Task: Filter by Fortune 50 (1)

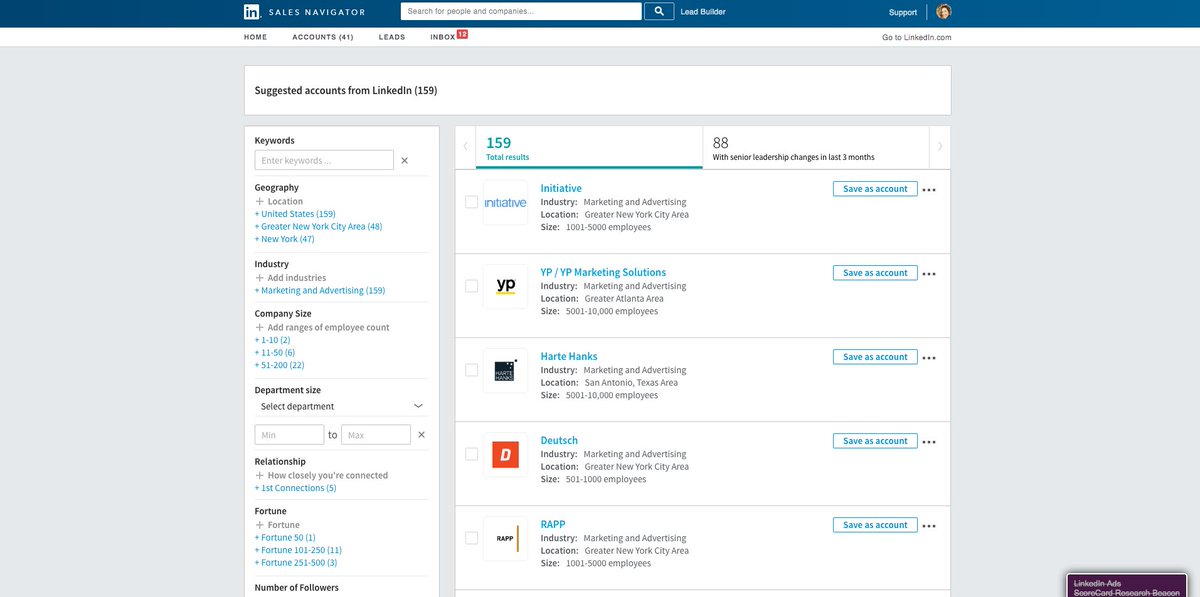Action: 285,537
